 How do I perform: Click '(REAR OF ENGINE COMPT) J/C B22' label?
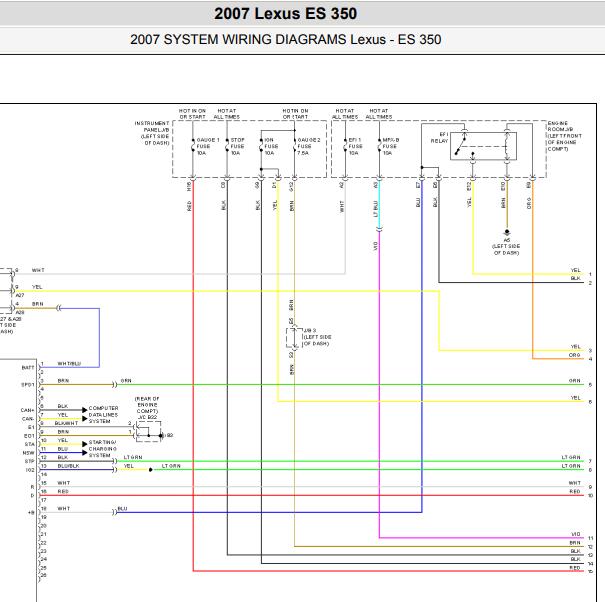pos(147,408)
